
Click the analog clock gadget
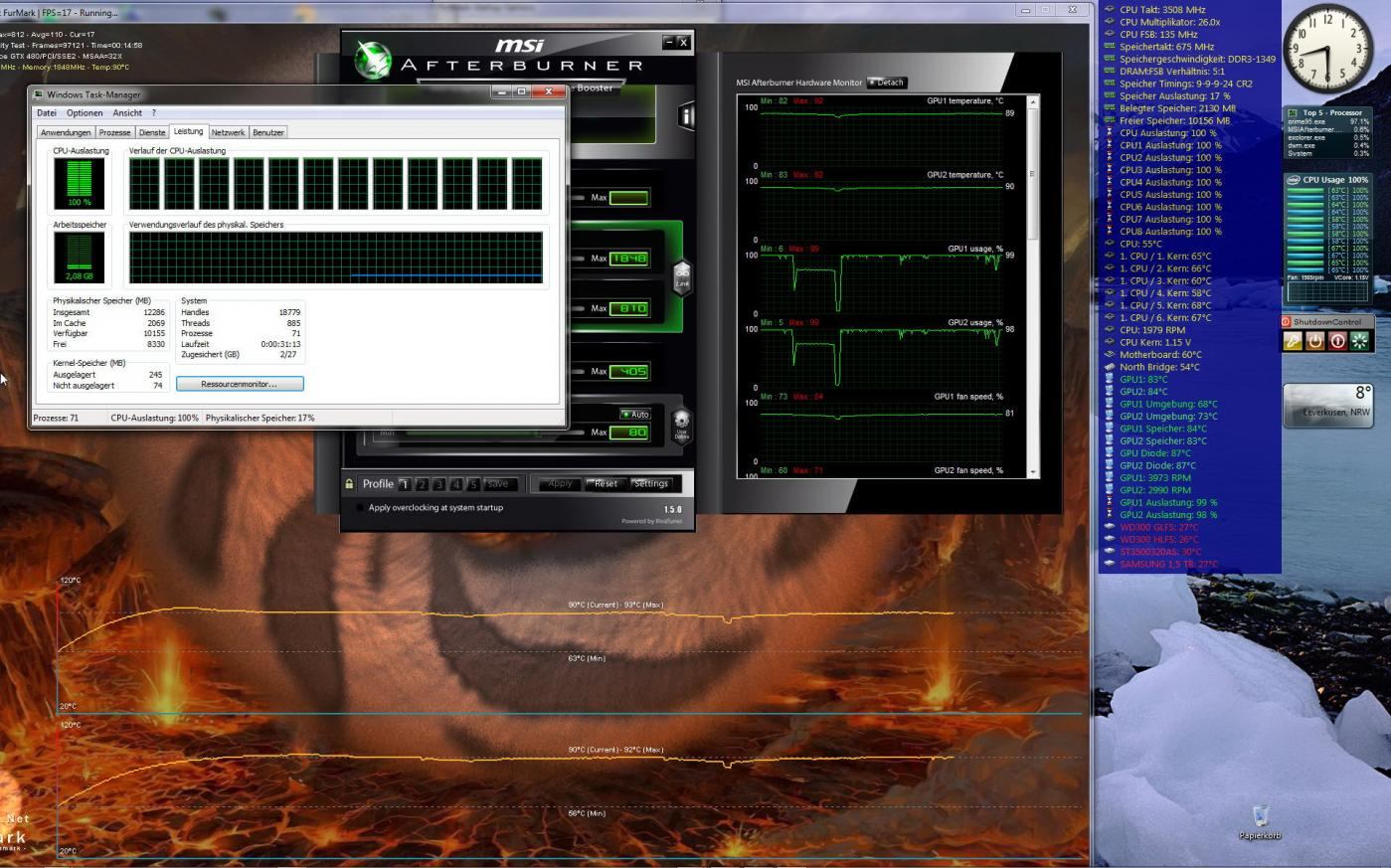pos(1327,48)
